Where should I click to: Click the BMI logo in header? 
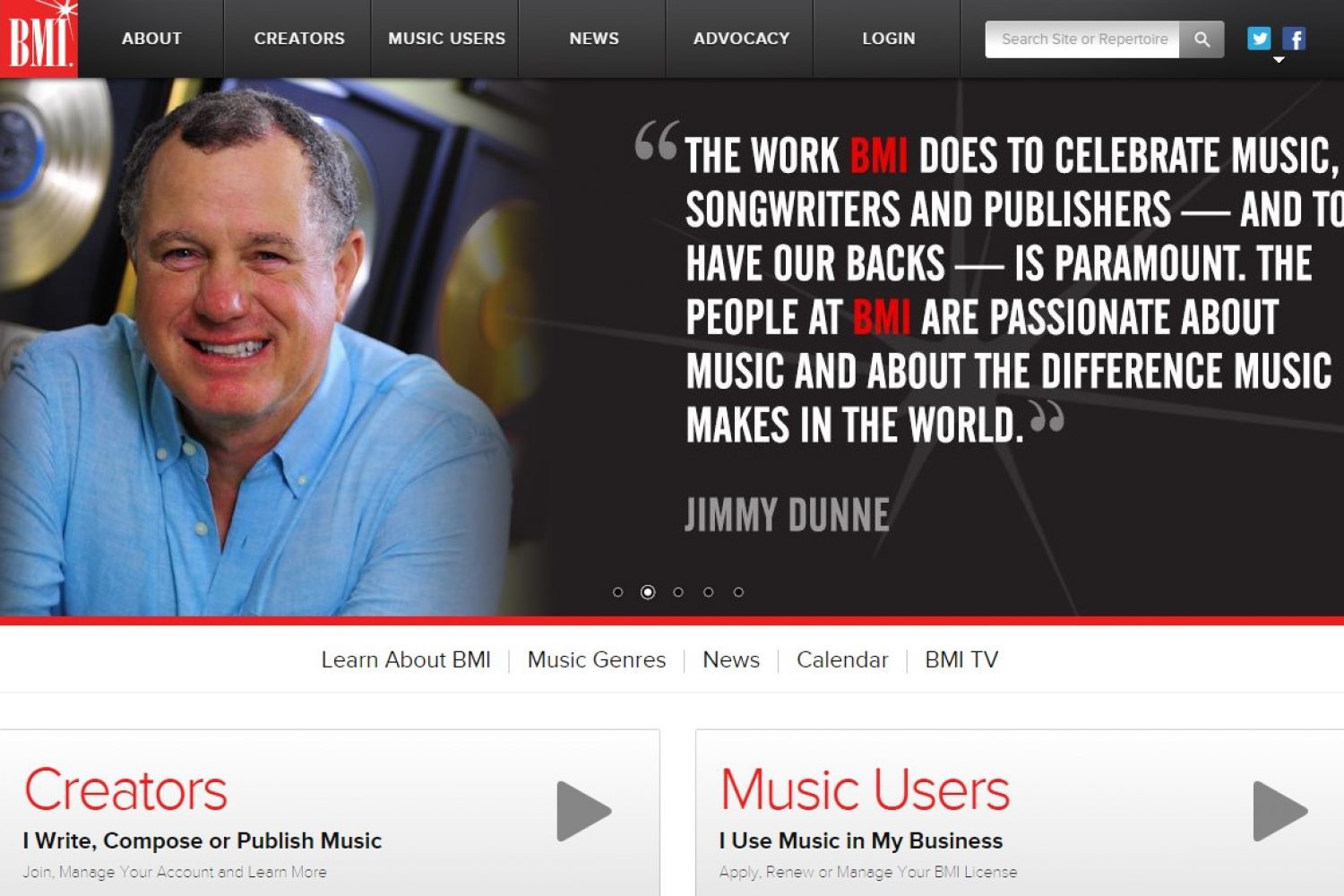39,39
